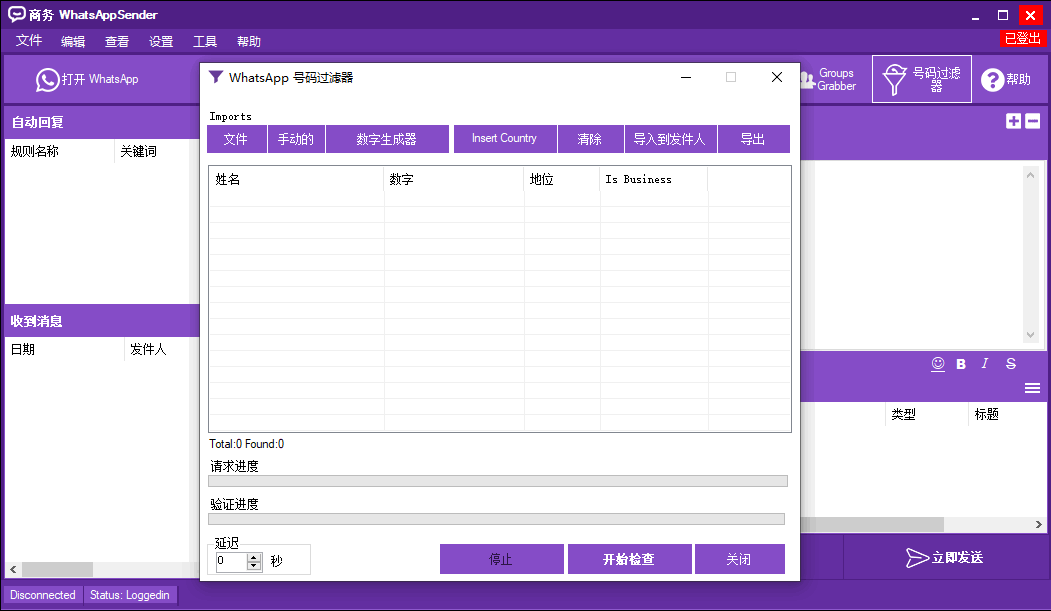Select the 号码过滤器 funnel toolbar button

pos(922,79)
